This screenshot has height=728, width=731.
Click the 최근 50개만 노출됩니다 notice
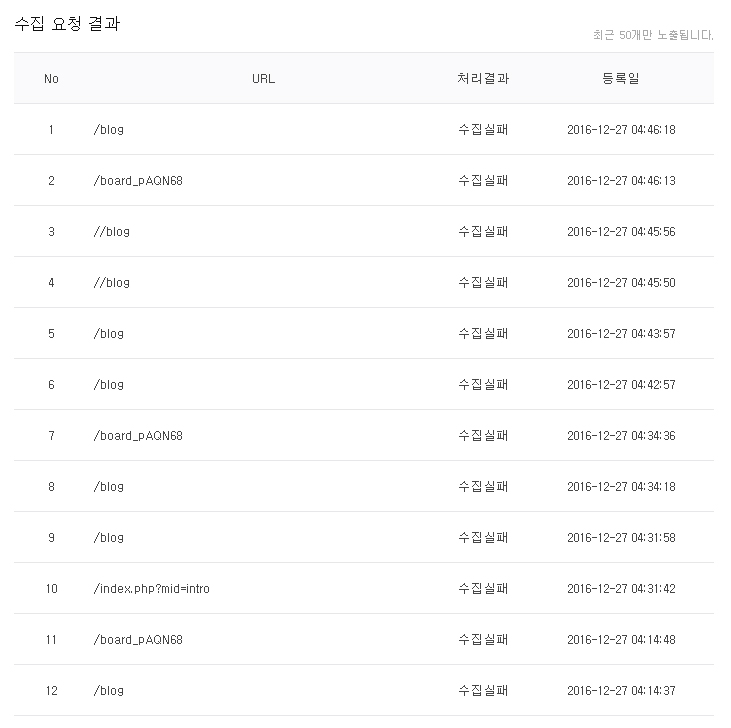tap(653, 35)
